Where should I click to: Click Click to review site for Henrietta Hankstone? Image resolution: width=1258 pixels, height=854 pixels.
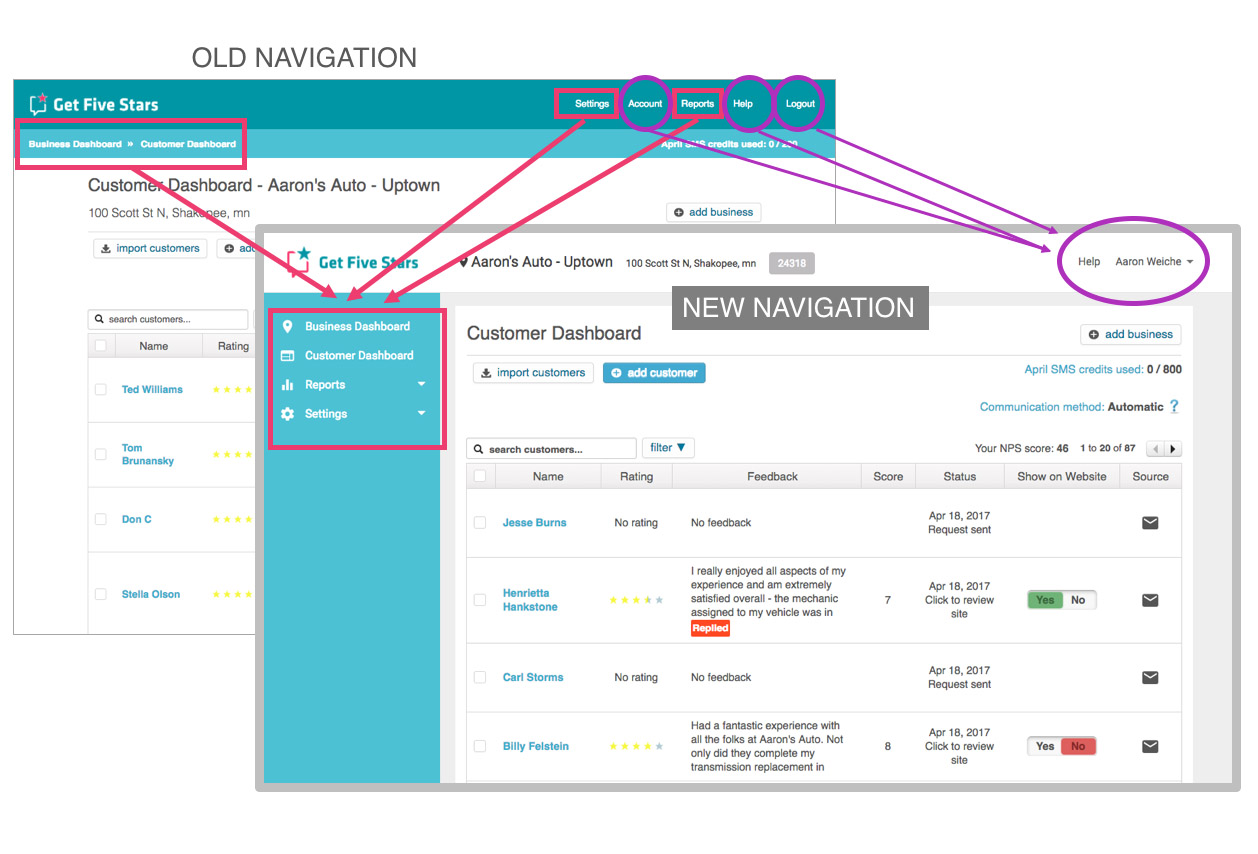click(959, 607)
